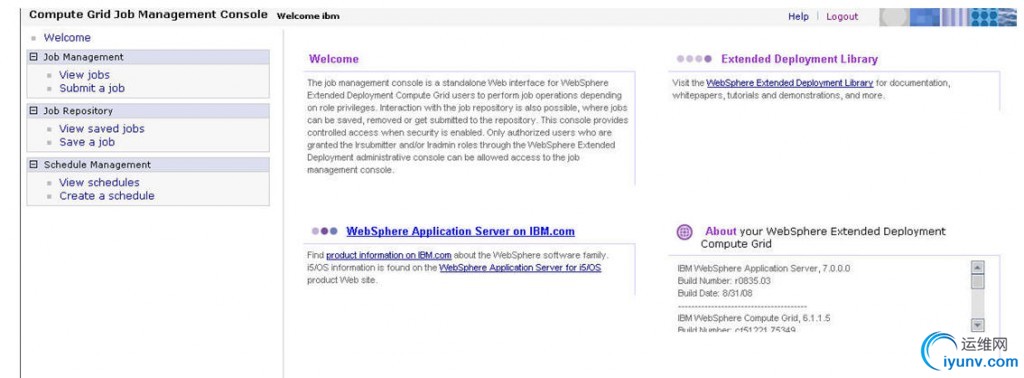This screenshot has height=378, width=1024.
Task: Click the About globe icon
Action: 684,232
